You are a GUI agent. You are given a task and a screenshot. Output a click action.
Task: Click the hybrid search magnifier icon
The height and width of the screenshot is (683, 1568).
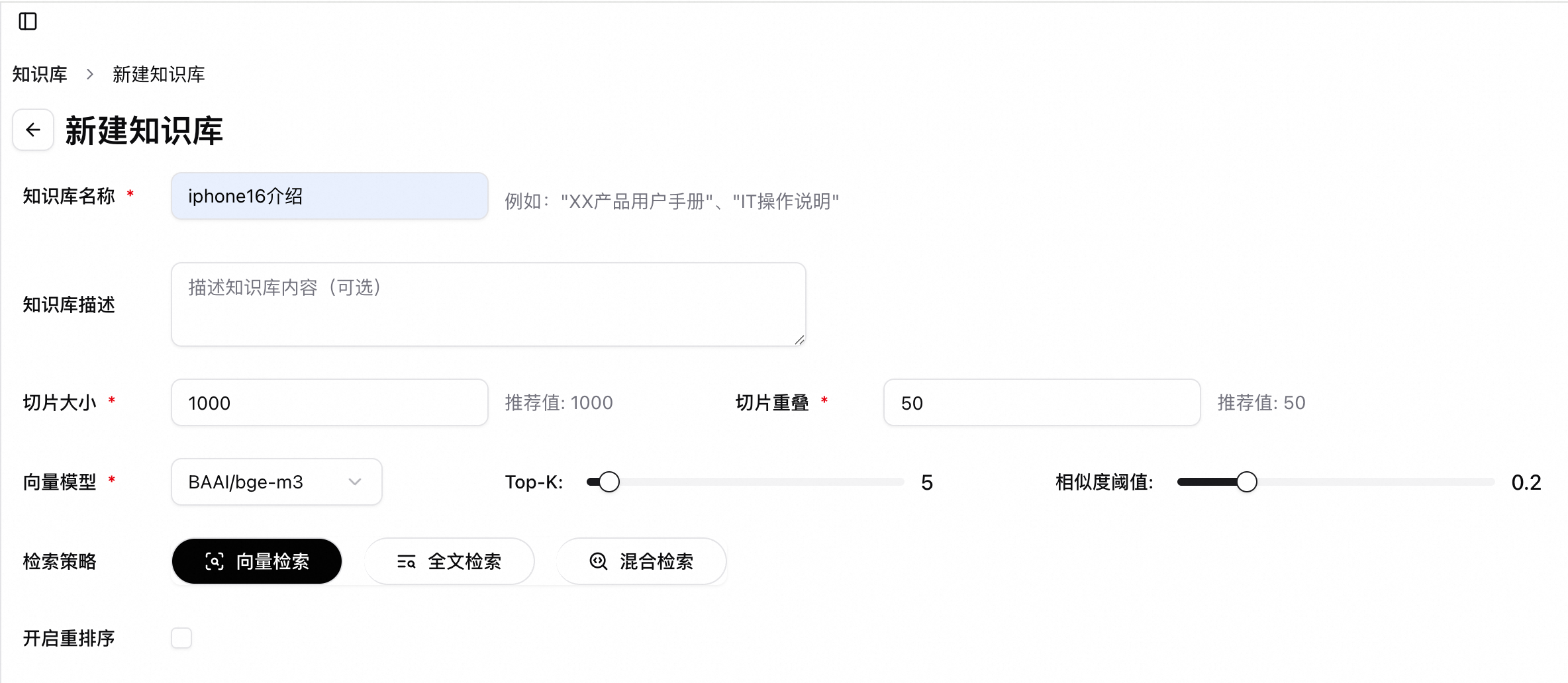(599, 561)
